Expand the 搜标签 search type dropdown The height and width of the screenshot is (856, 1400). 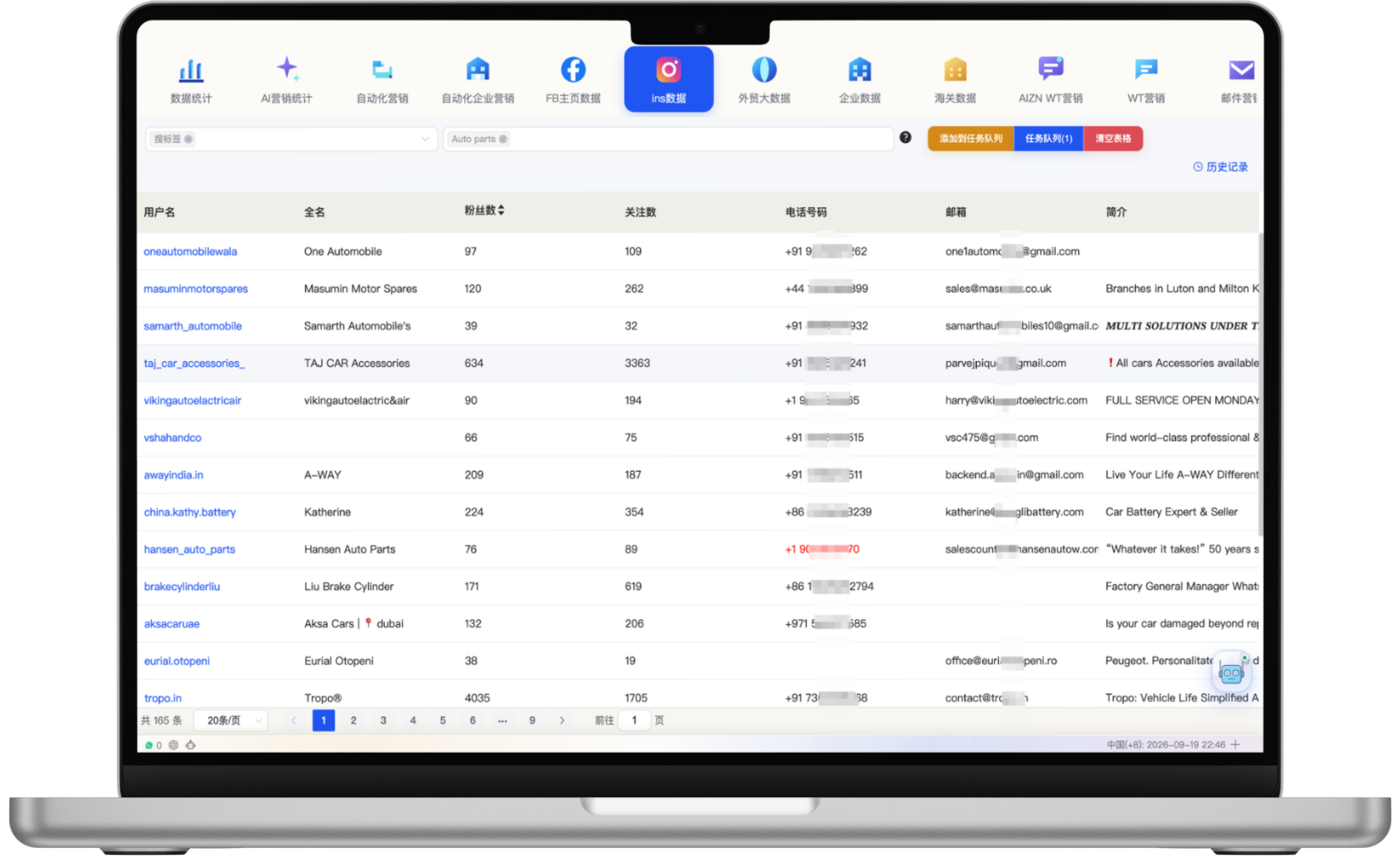coord(425,140)
